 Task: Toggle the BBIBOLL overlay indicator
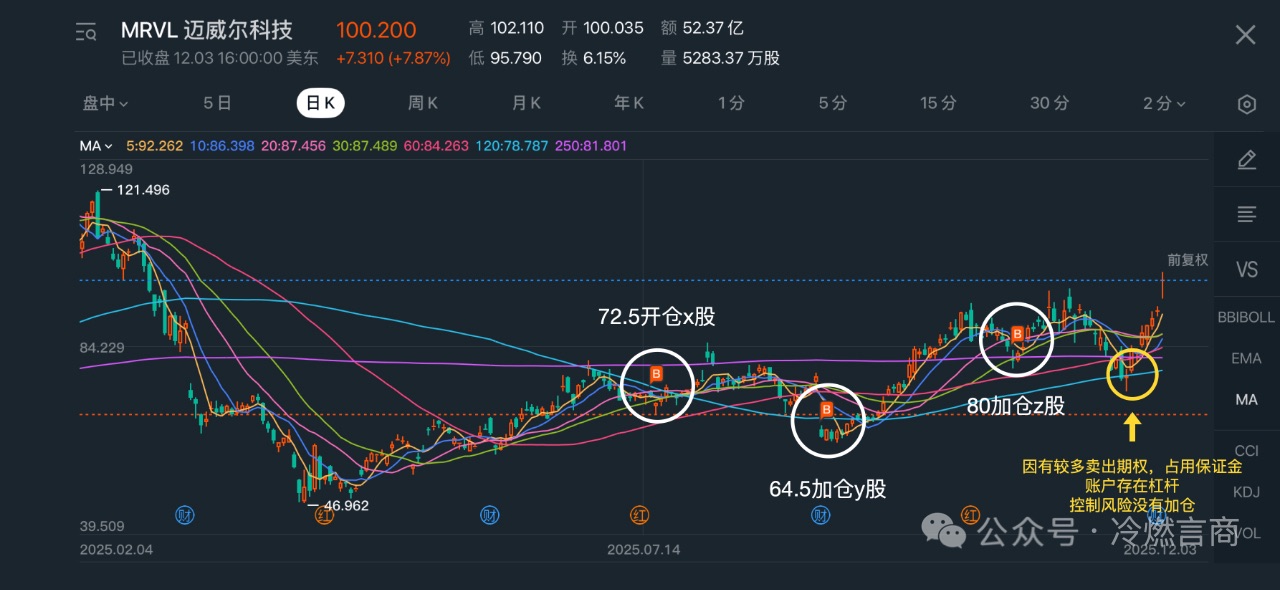coord(1246,317)
